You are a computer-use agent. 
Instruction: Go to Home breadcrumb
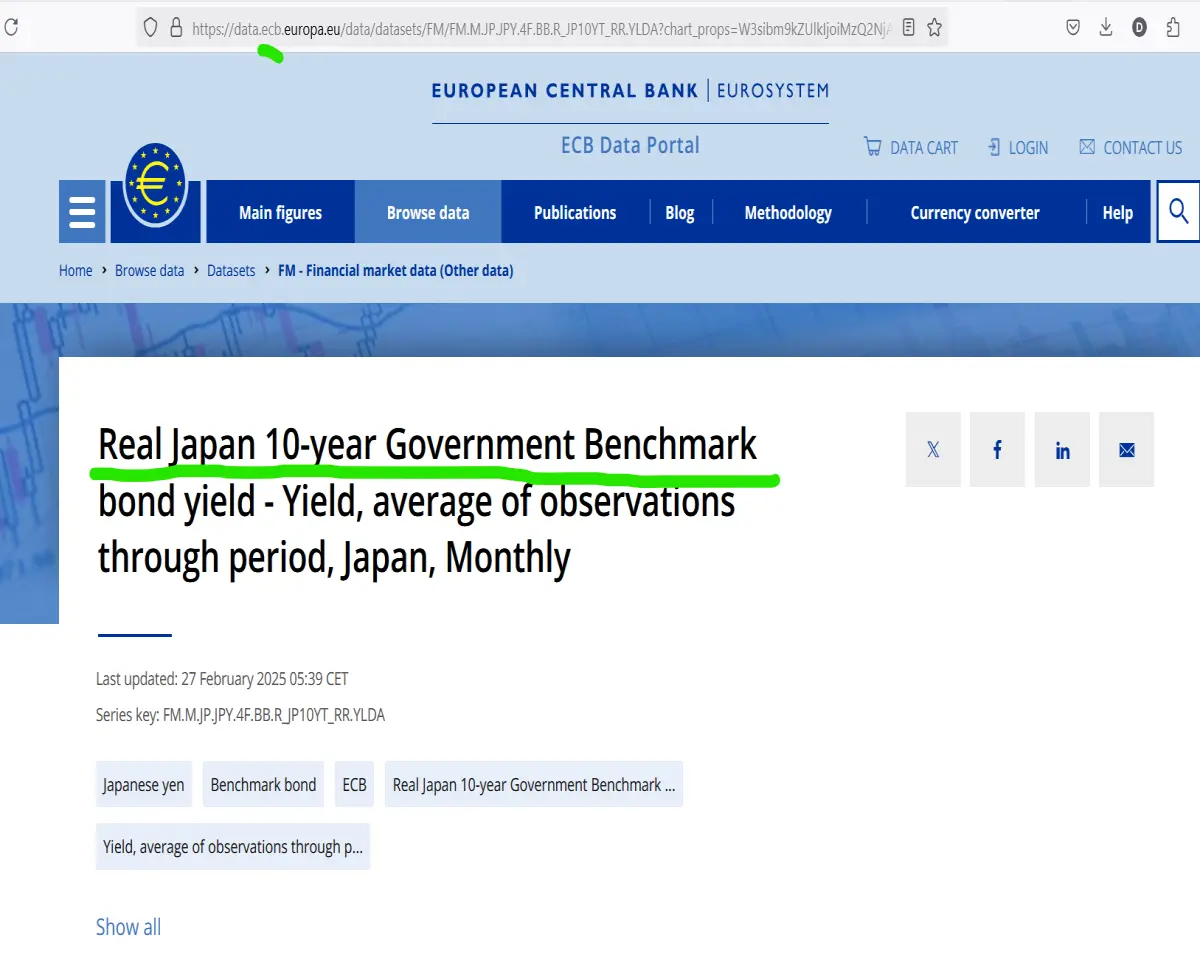point(75,270)
